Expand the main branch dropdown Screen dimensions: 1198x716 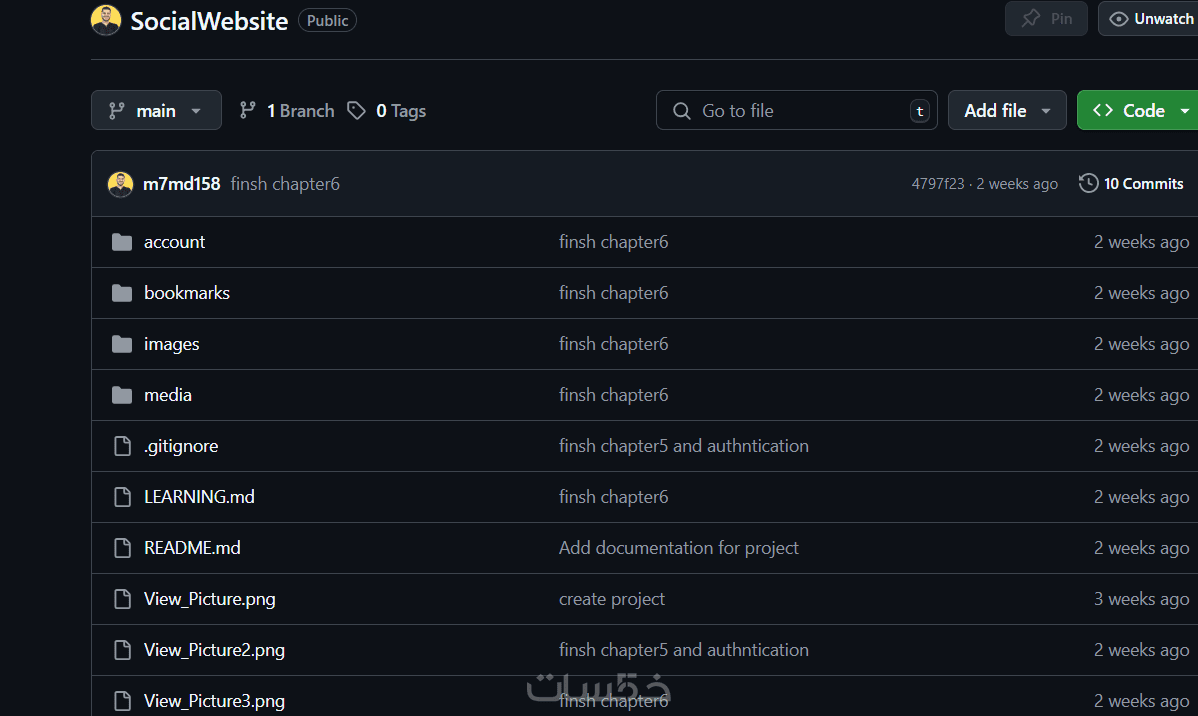click(x=156, y=111)
